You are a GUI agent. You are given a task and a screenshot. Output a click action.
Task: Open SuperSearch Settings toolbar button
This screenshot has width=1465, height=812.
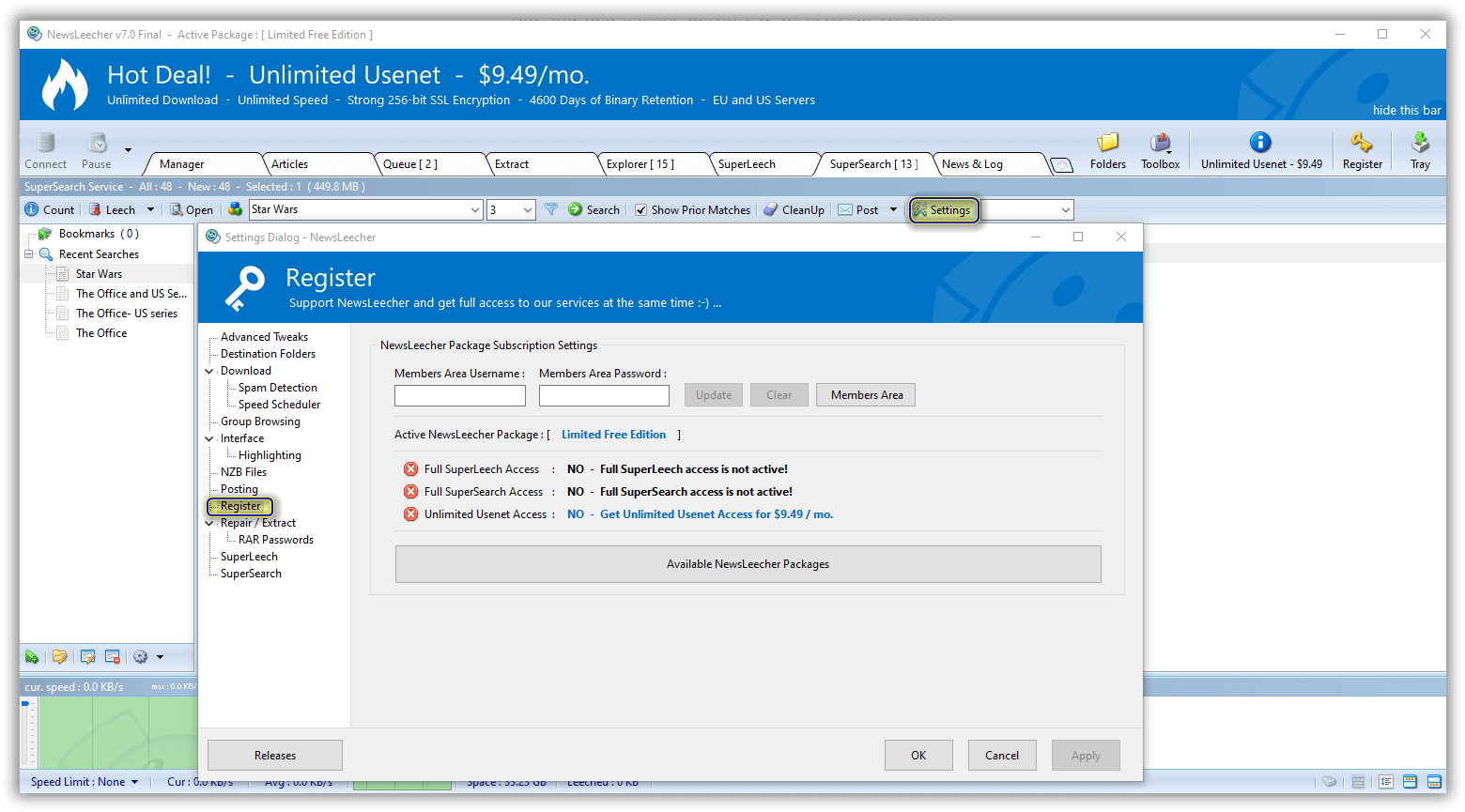[x=943, y=210]
